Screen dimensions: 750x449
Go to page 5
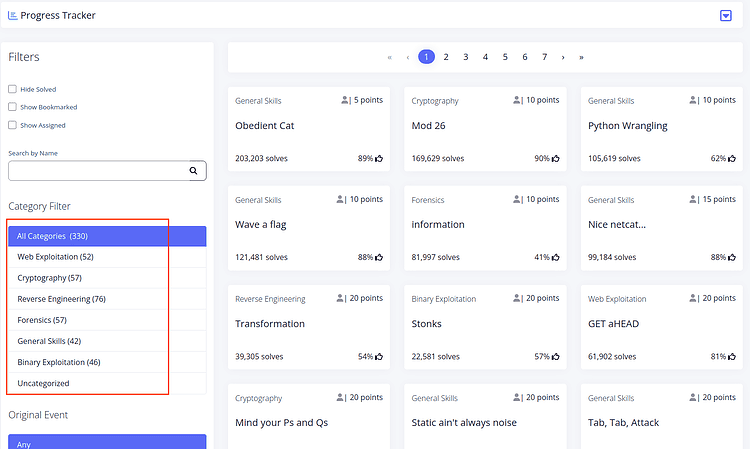click(505, 57)
